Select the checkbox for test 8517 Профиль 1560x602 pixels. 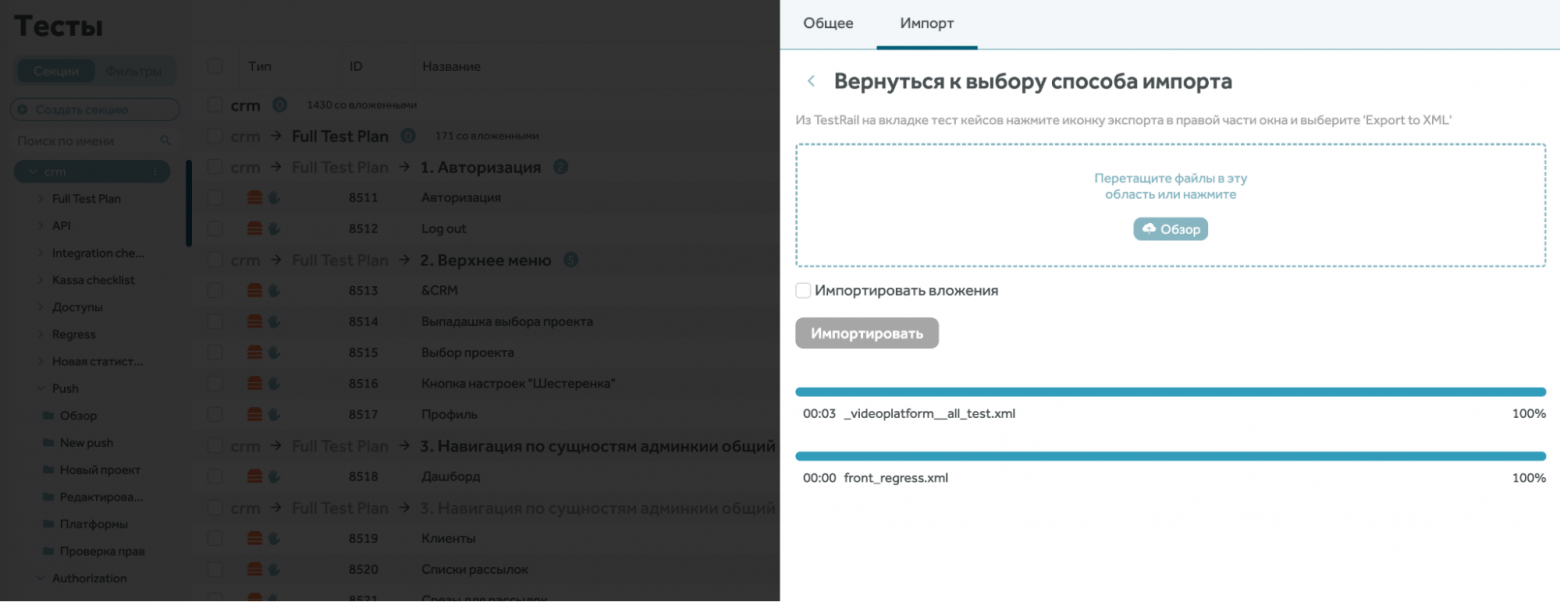(x=215, y=415)
